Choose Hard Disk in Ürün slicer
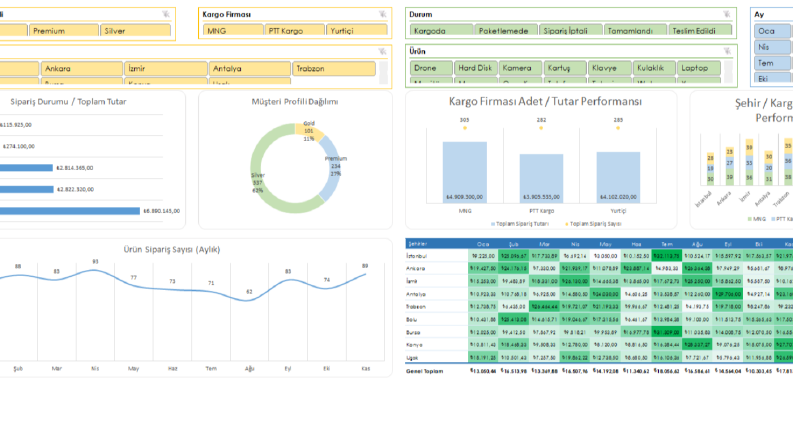793x446 pixels. pyautogui.click(x=475, y=68)
